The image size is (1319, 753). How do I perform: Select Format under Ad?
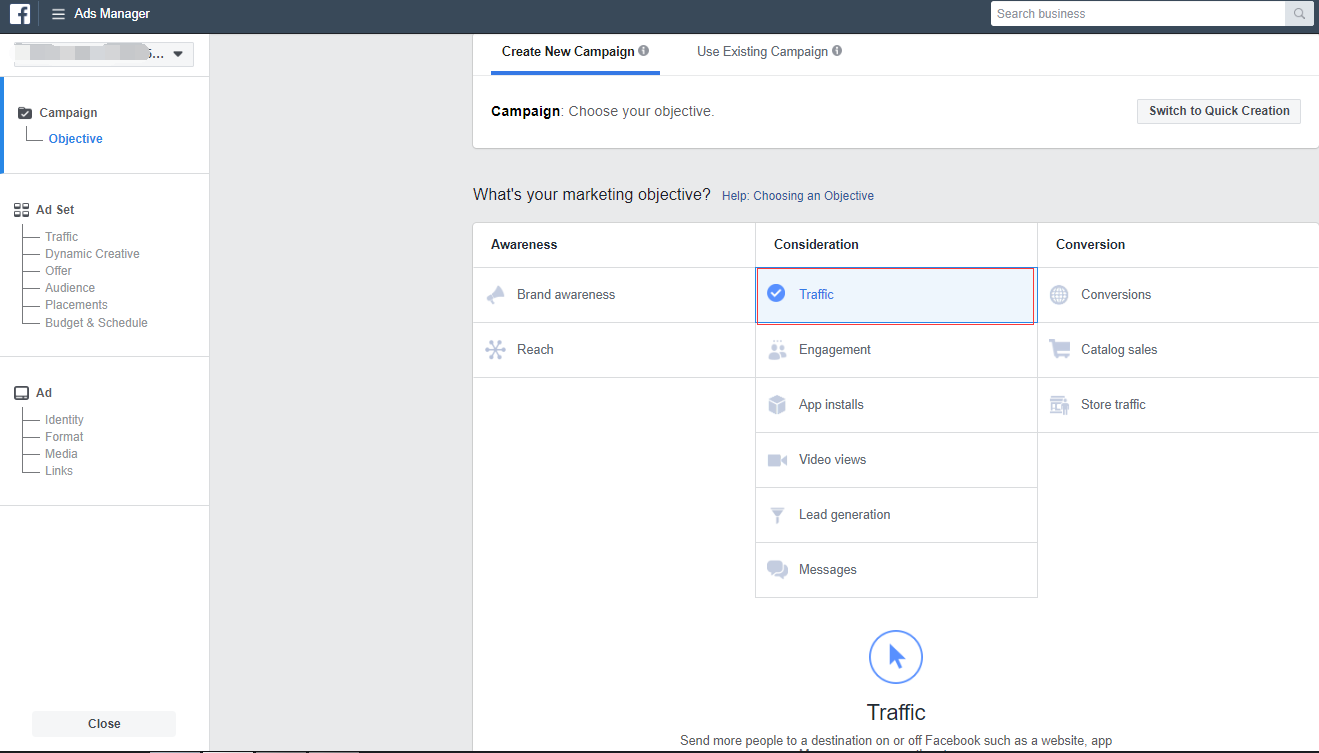point(64,437)
